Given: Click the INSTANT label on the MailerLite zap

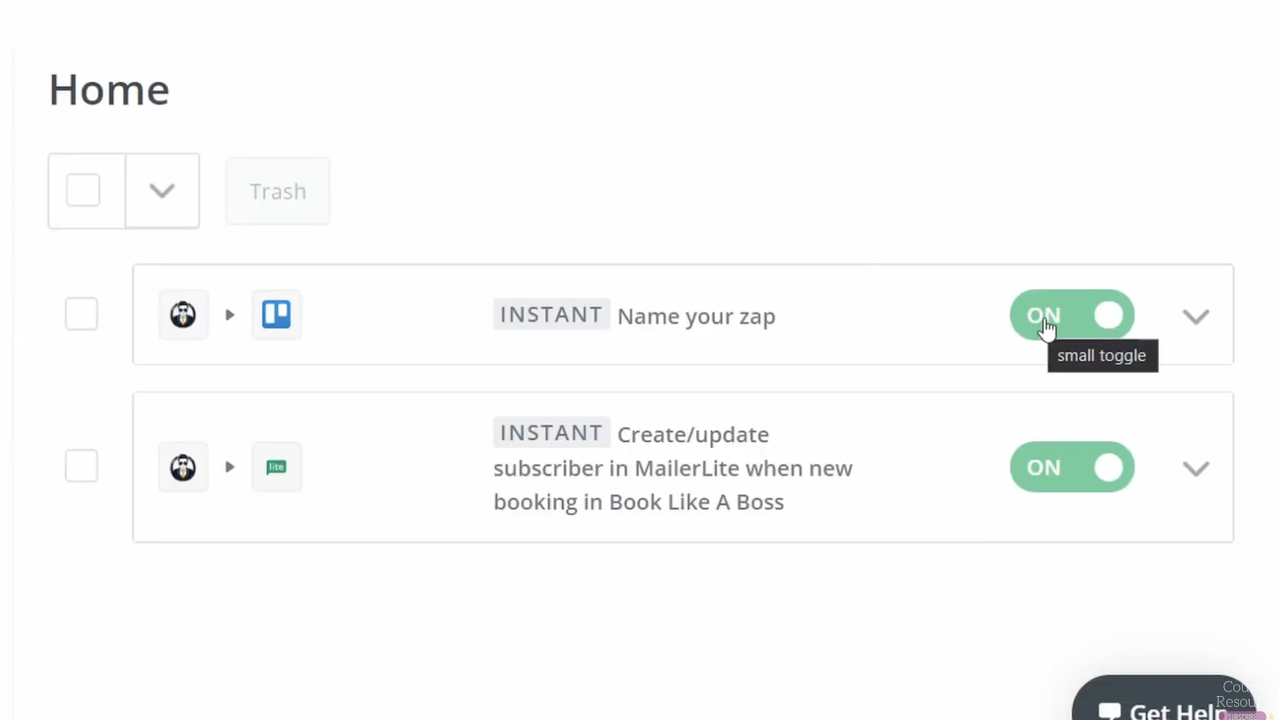Looking at the screenshot, I should (551, 433).
